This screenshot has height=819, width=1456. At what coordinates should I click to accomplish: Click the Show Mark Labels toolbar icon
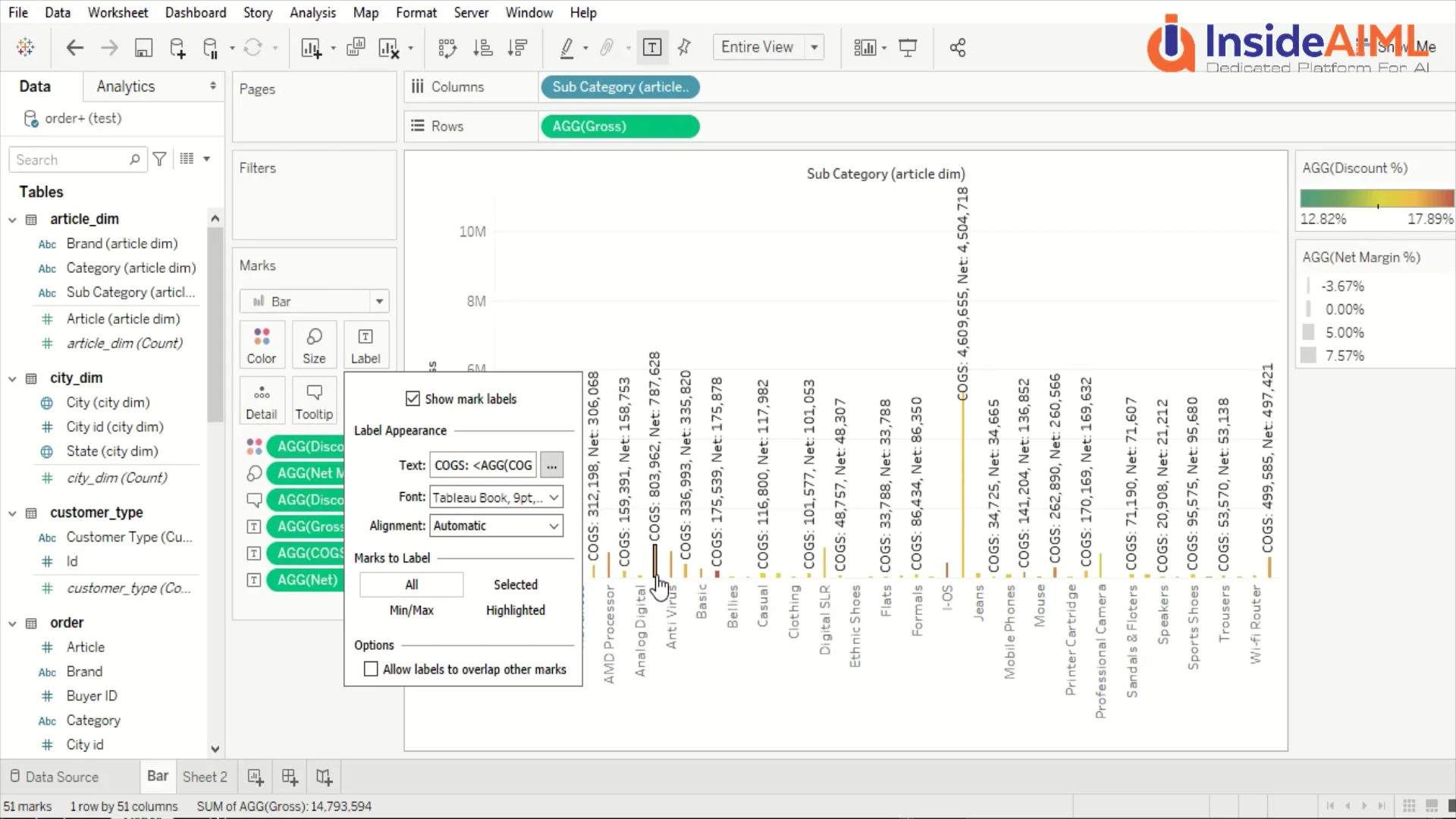pos(652,48)
